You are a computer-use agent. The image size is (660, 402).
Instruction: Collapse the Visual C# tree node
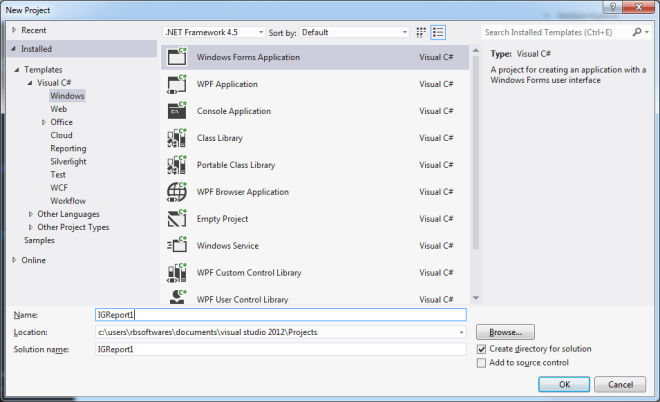click(30, 83)
